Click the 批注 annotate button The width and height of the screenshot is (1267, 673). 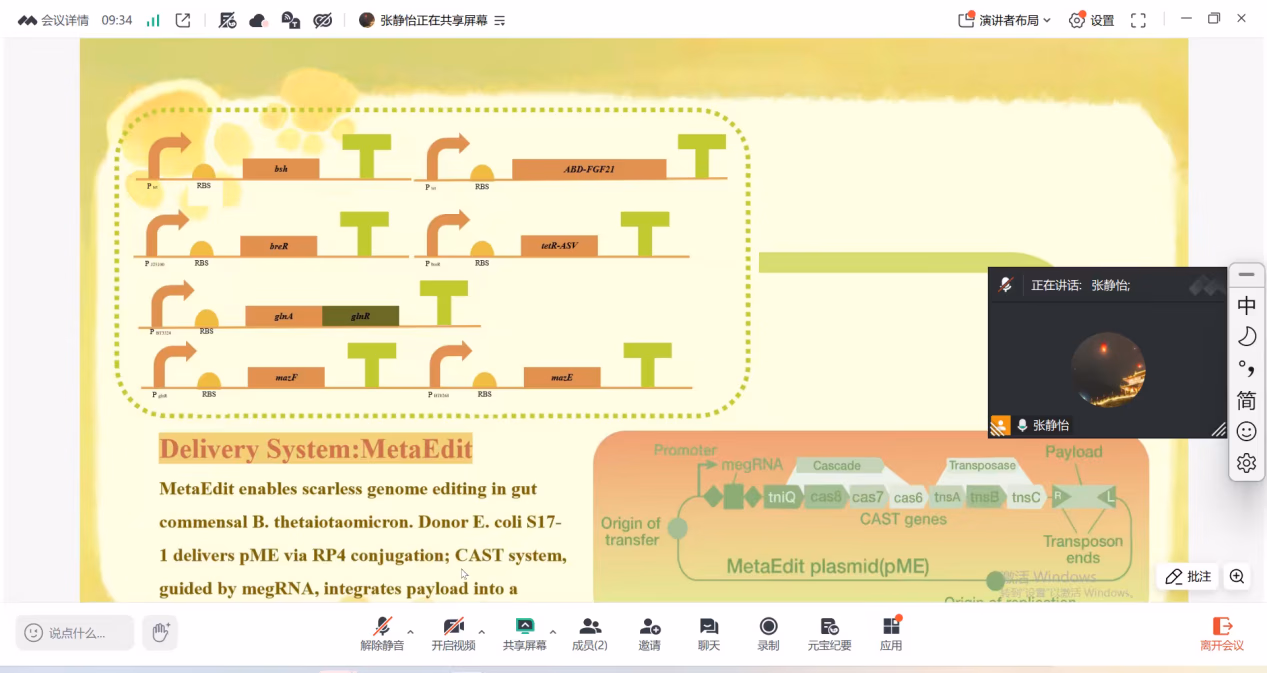[1187, 577]
